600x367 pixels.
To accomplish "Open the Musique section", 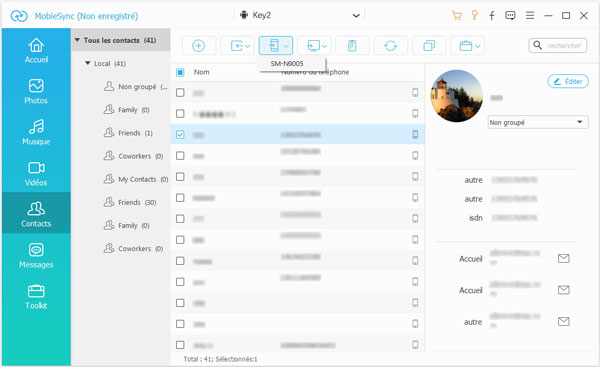I will (36, 133).
